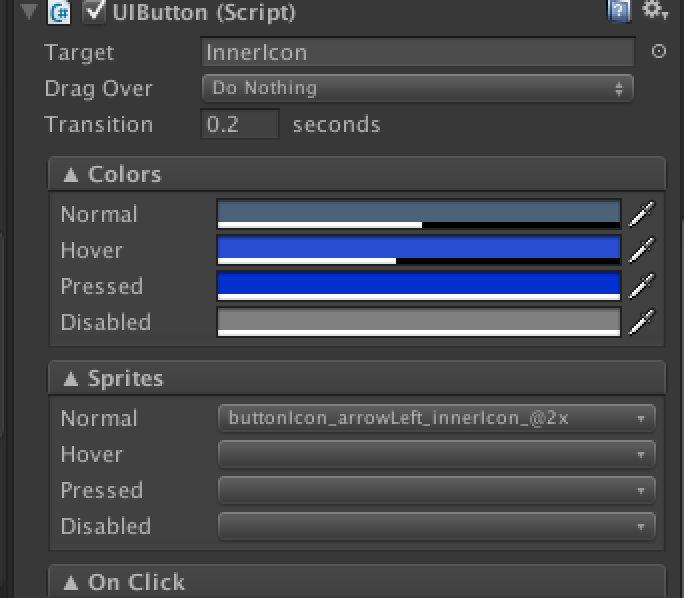This screenshot has height=598, width=684.
Task: Pick Pressed color with the eyedropper
Action: [642, 286]
